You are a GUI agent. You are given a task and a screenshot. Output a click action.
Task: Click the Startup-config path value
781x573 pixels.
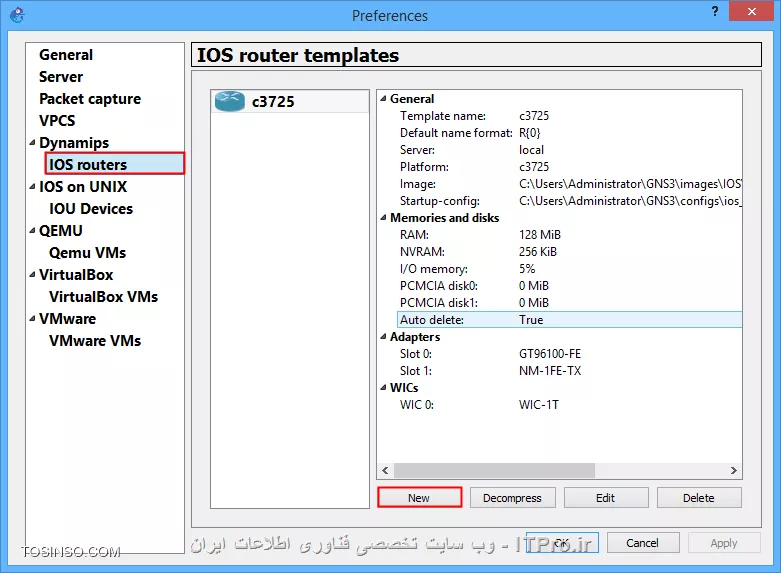point(630,200)
